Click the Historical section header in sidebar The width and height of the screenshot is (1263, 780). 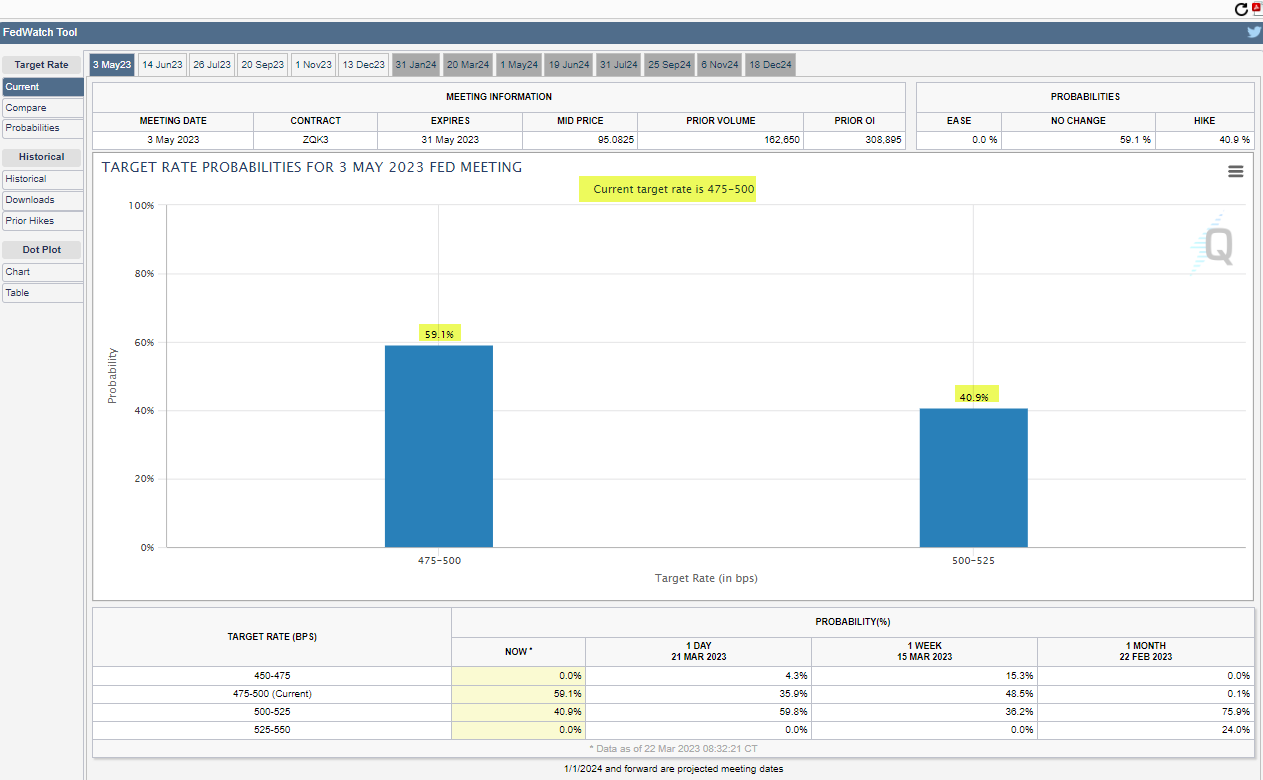[42, 157]
